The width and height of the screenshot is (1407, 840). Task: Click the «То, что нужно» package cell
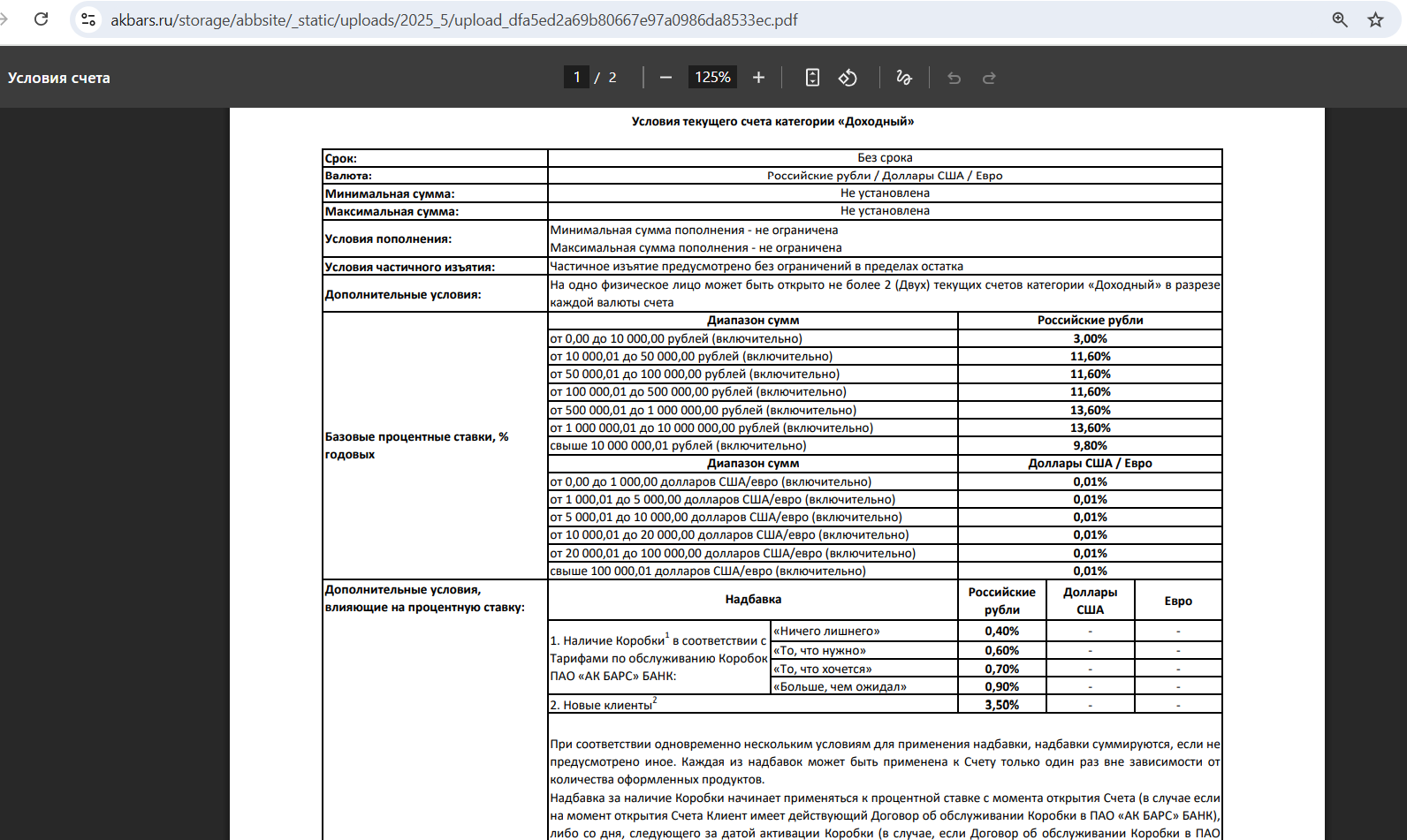tap(863, 650)
